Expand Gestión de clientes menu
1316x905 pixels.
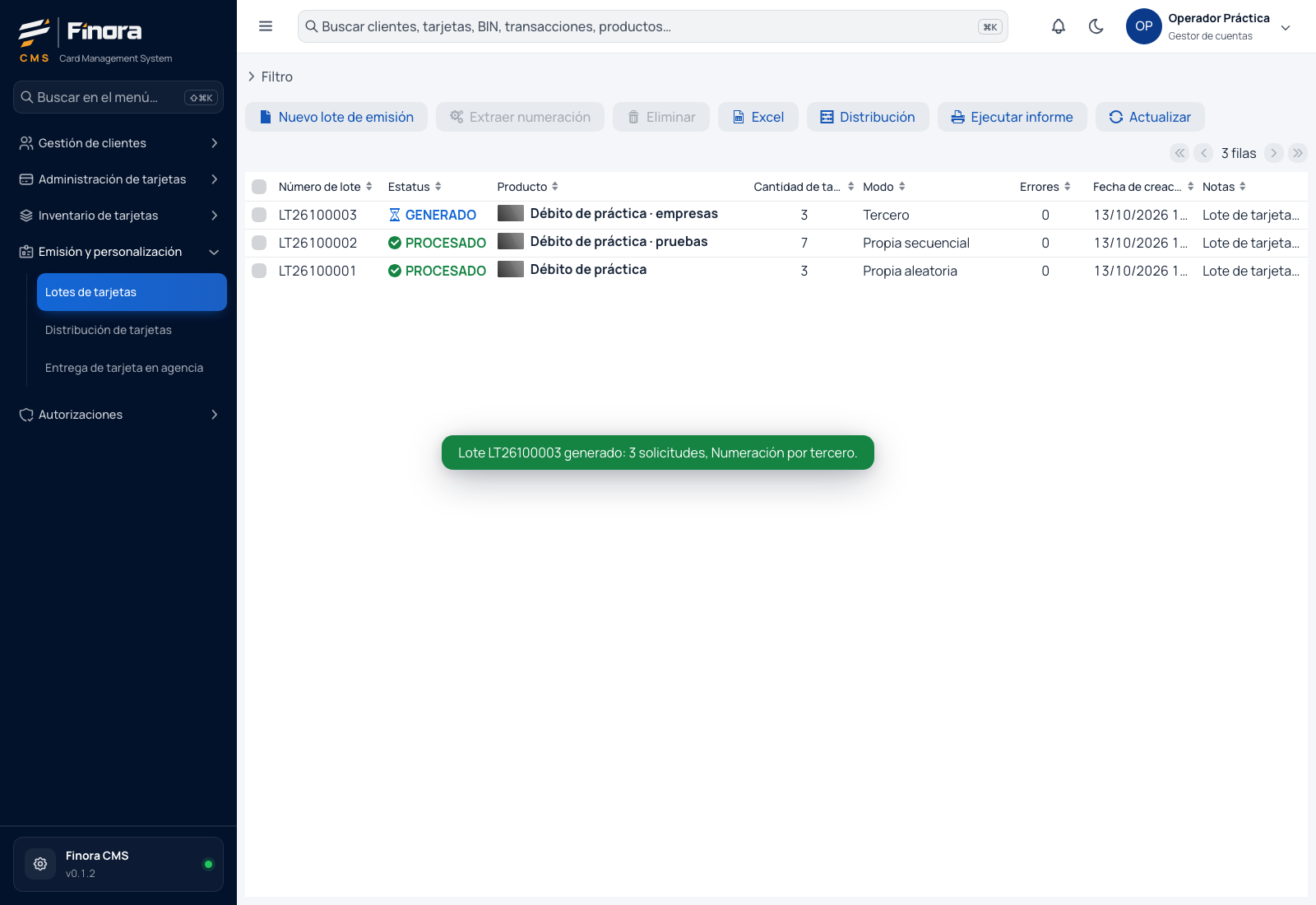(118, 143)
